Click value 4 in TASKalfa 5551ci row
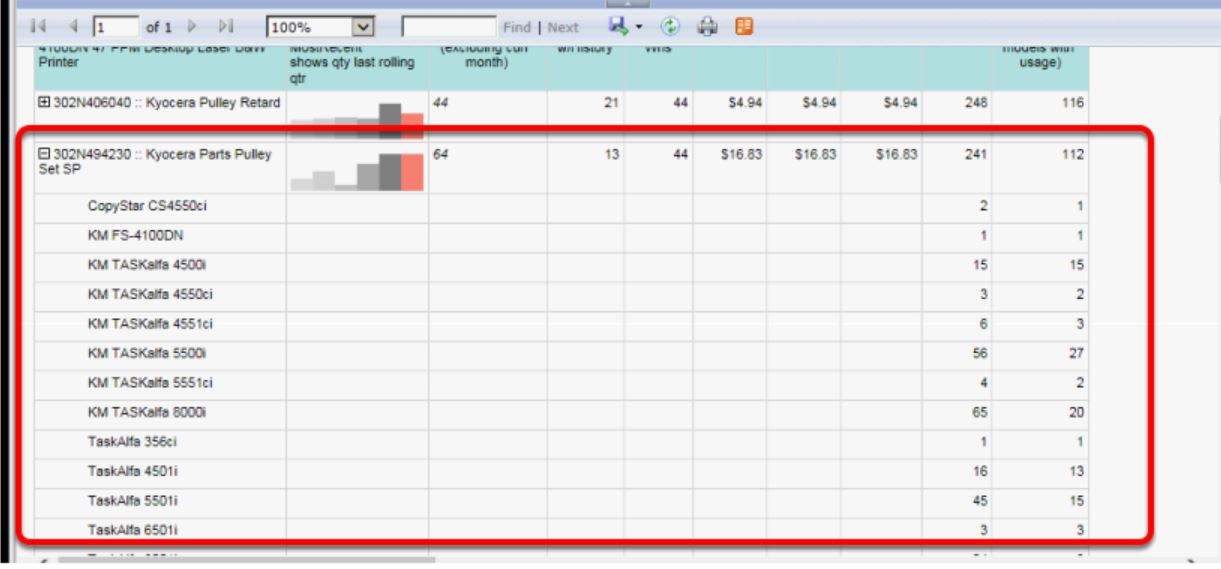1221x569 pixels. [984, 383]
